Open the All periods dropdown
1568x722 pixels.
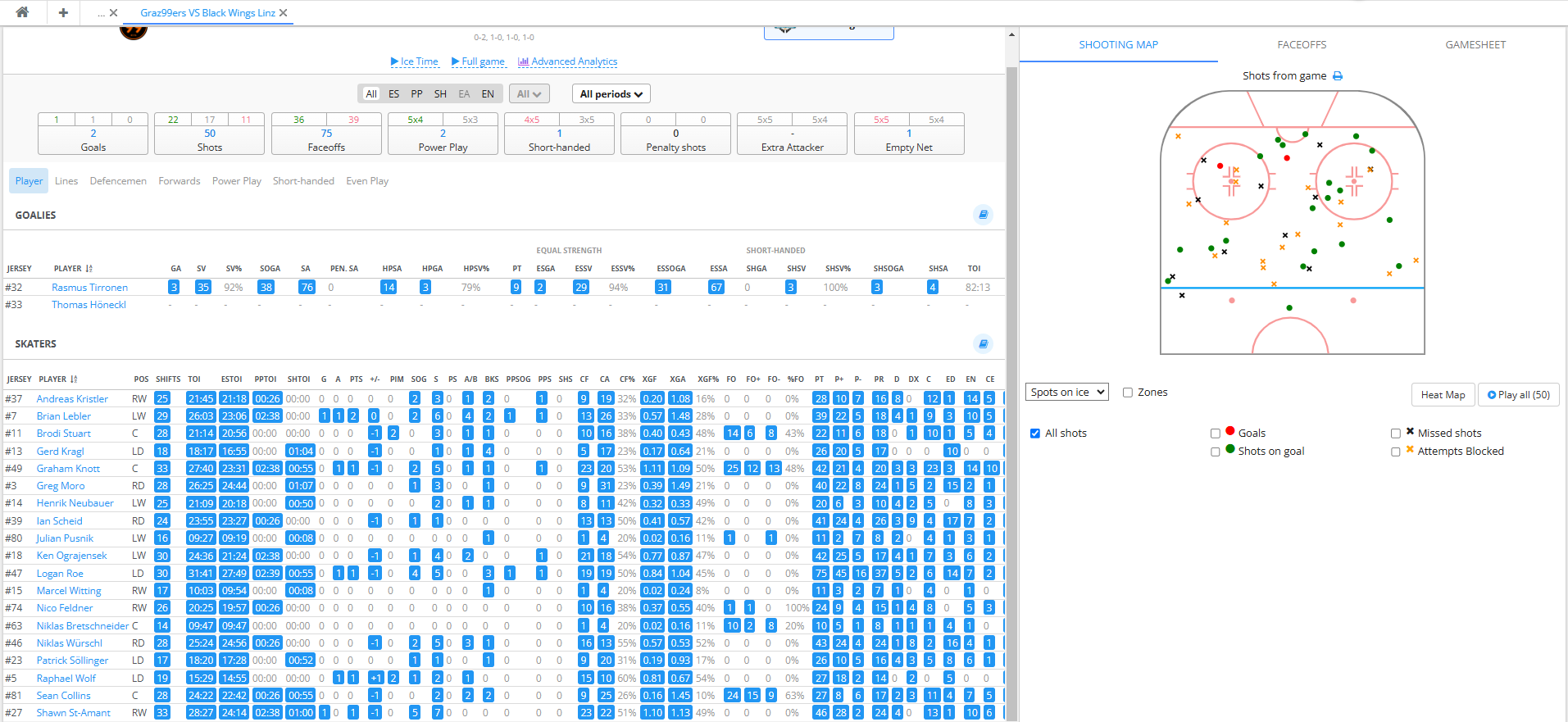(x=611, y=94)
